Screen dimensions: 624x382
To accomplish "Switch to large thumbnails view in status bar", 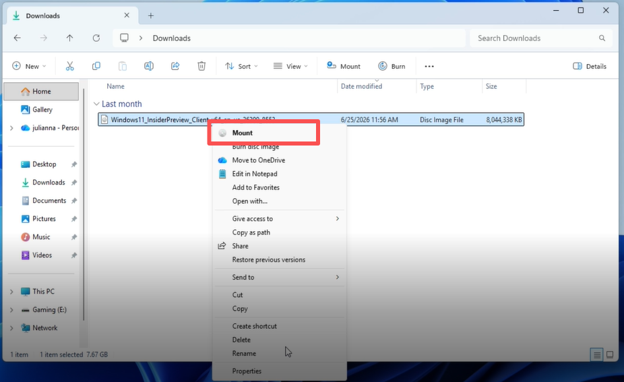I will click(x=610, y=354).
